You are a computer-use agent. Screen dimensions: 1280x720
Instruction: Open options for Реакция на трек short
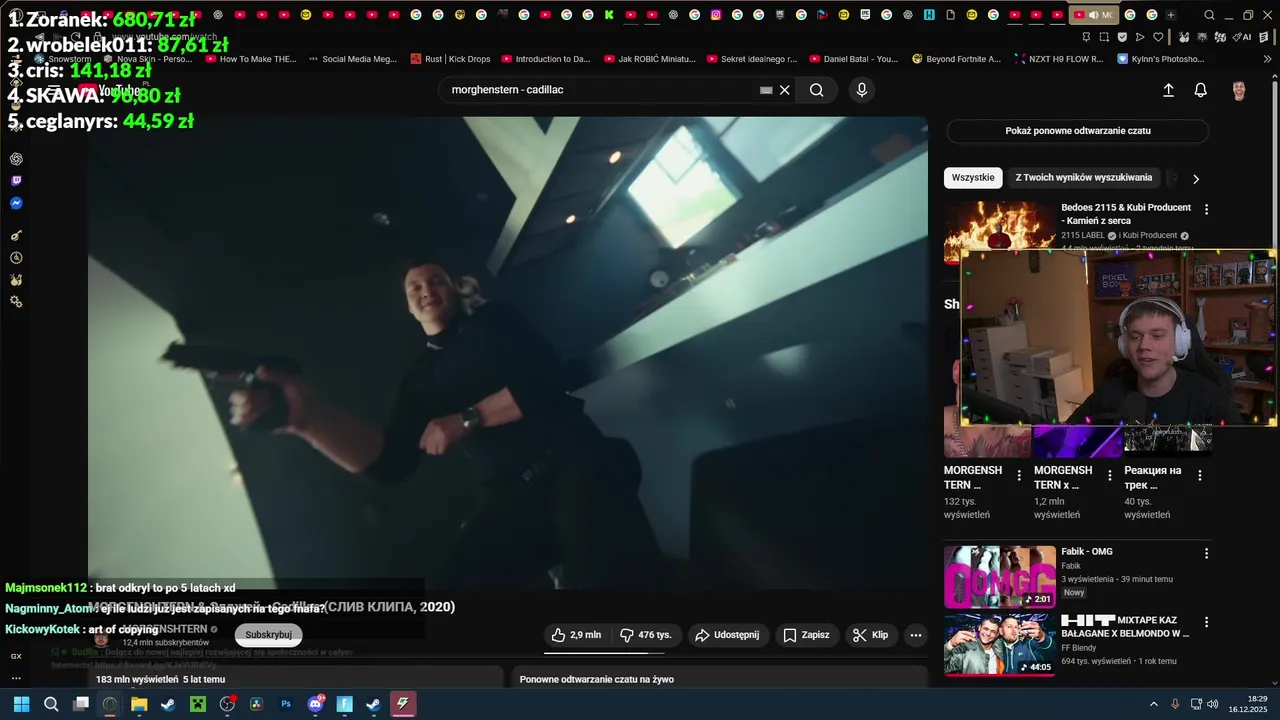[1200, 475]
